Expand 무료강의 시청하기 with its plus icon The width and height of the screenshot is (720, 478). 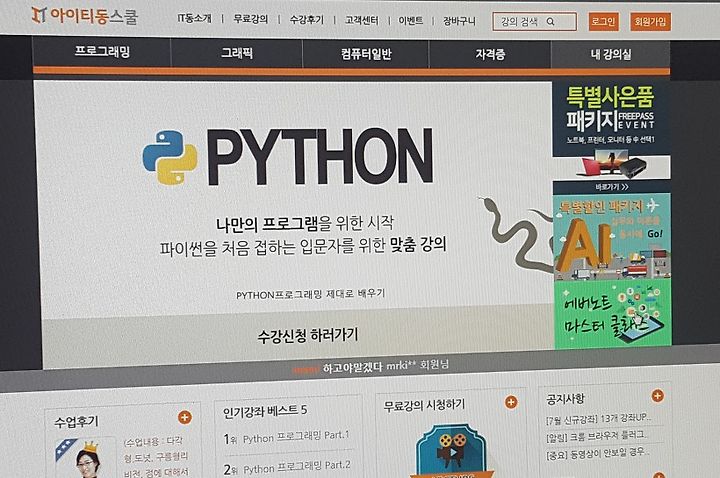click(511, 402)
